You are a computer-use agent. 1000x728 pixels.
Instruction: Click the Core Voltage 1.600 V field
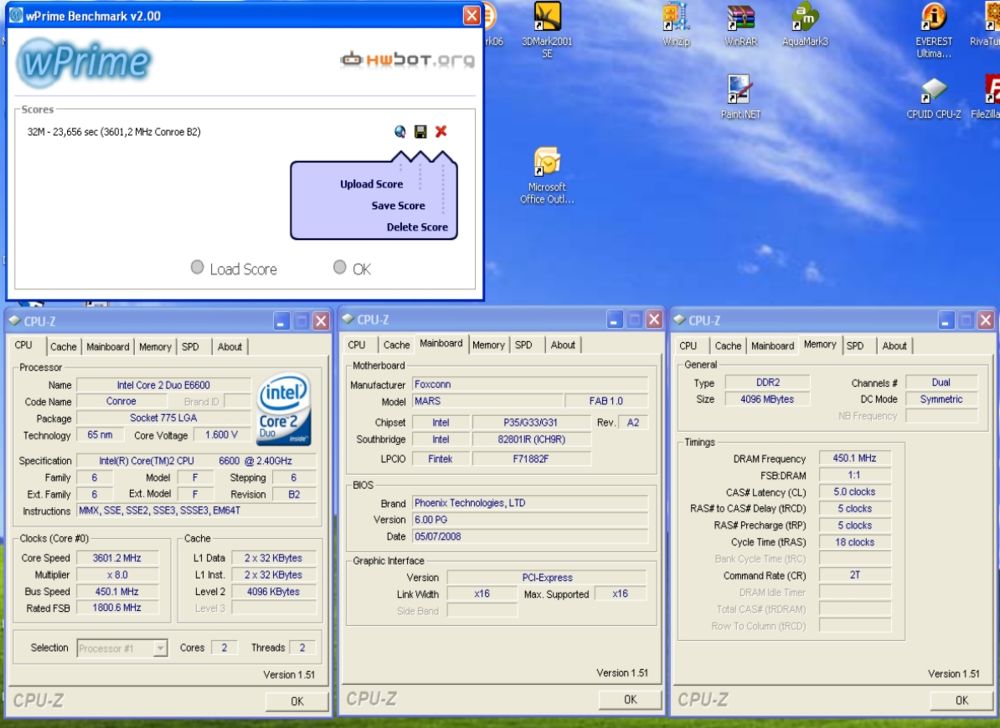pos(221,435)
